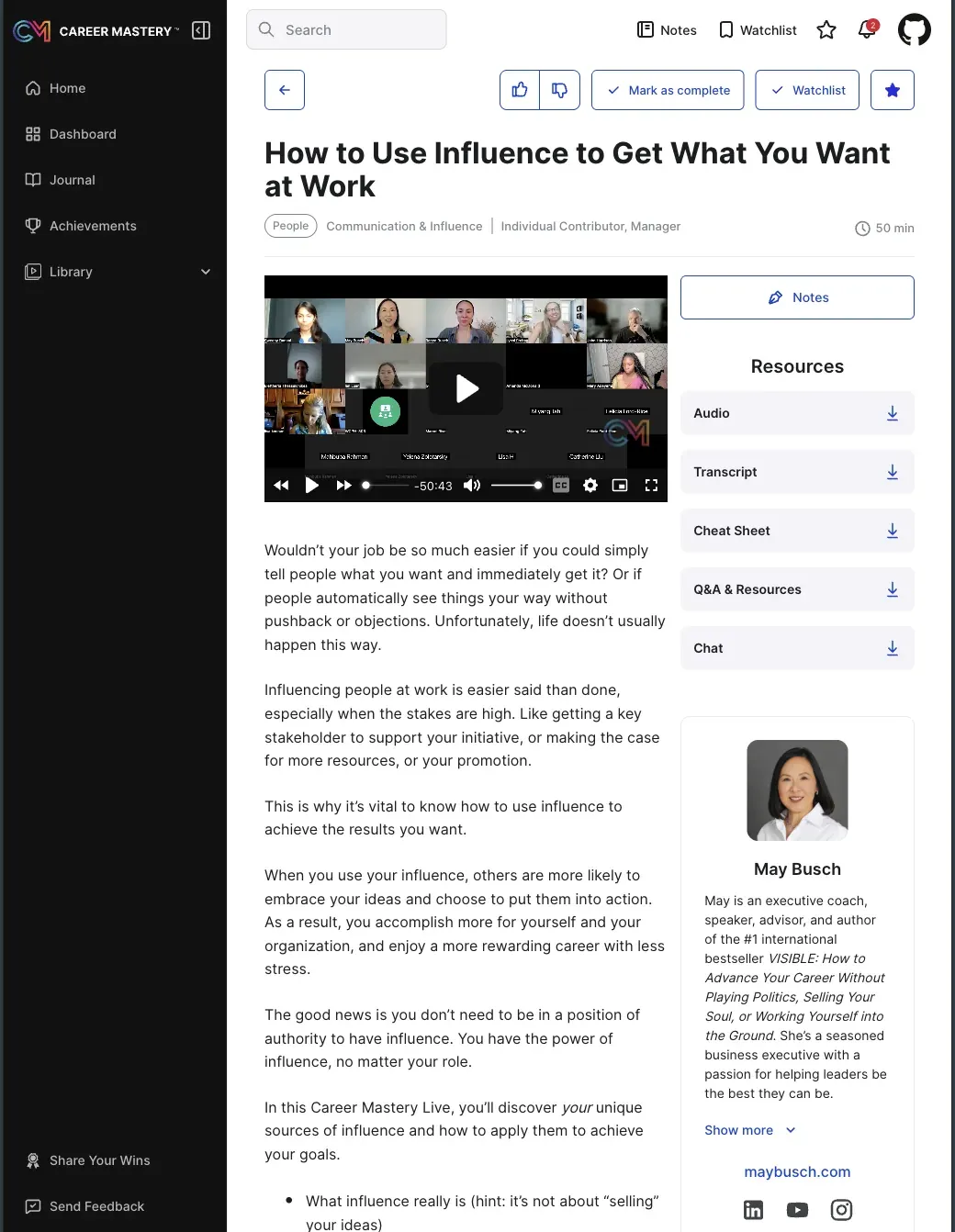Mute the video volume
Viewport: 955px width, 1232px height.
[472, 485]
